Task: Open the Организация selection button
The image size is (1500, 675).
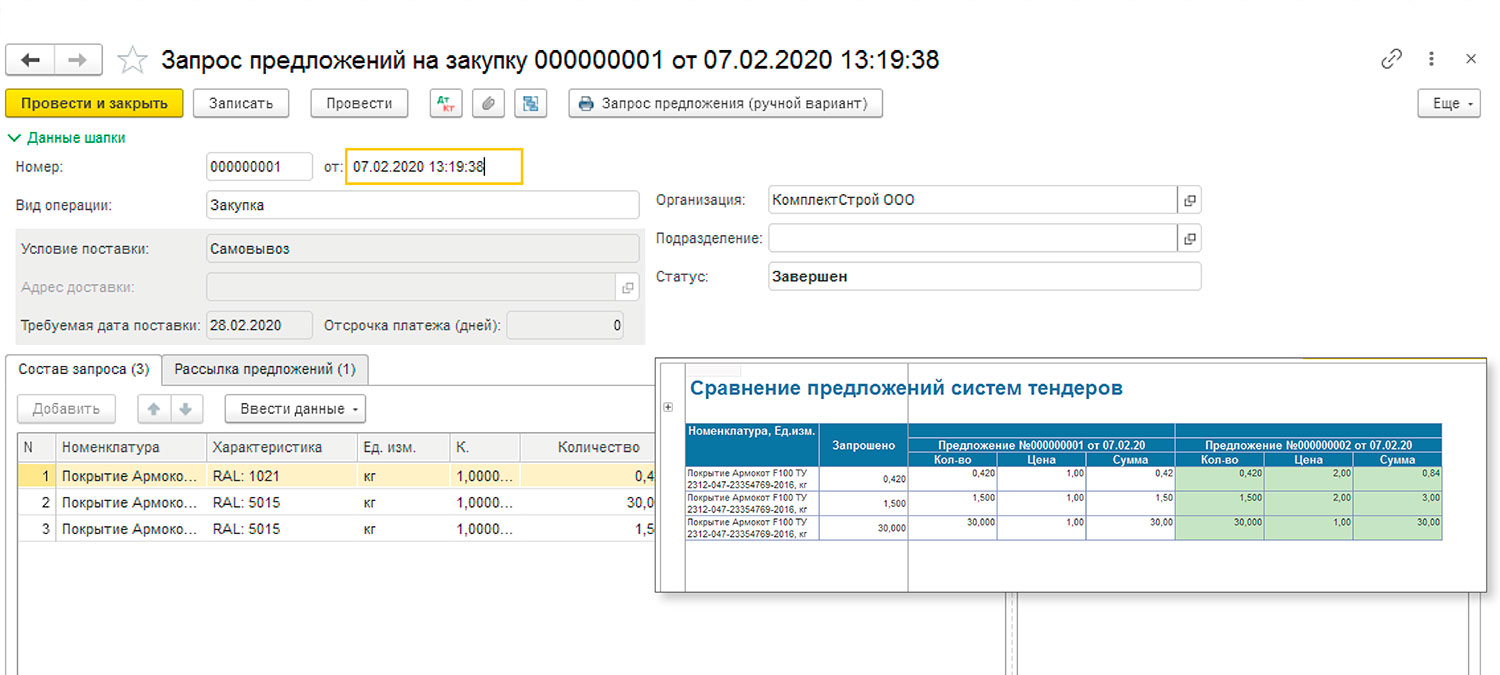Action: click(x=1189, y=200)
